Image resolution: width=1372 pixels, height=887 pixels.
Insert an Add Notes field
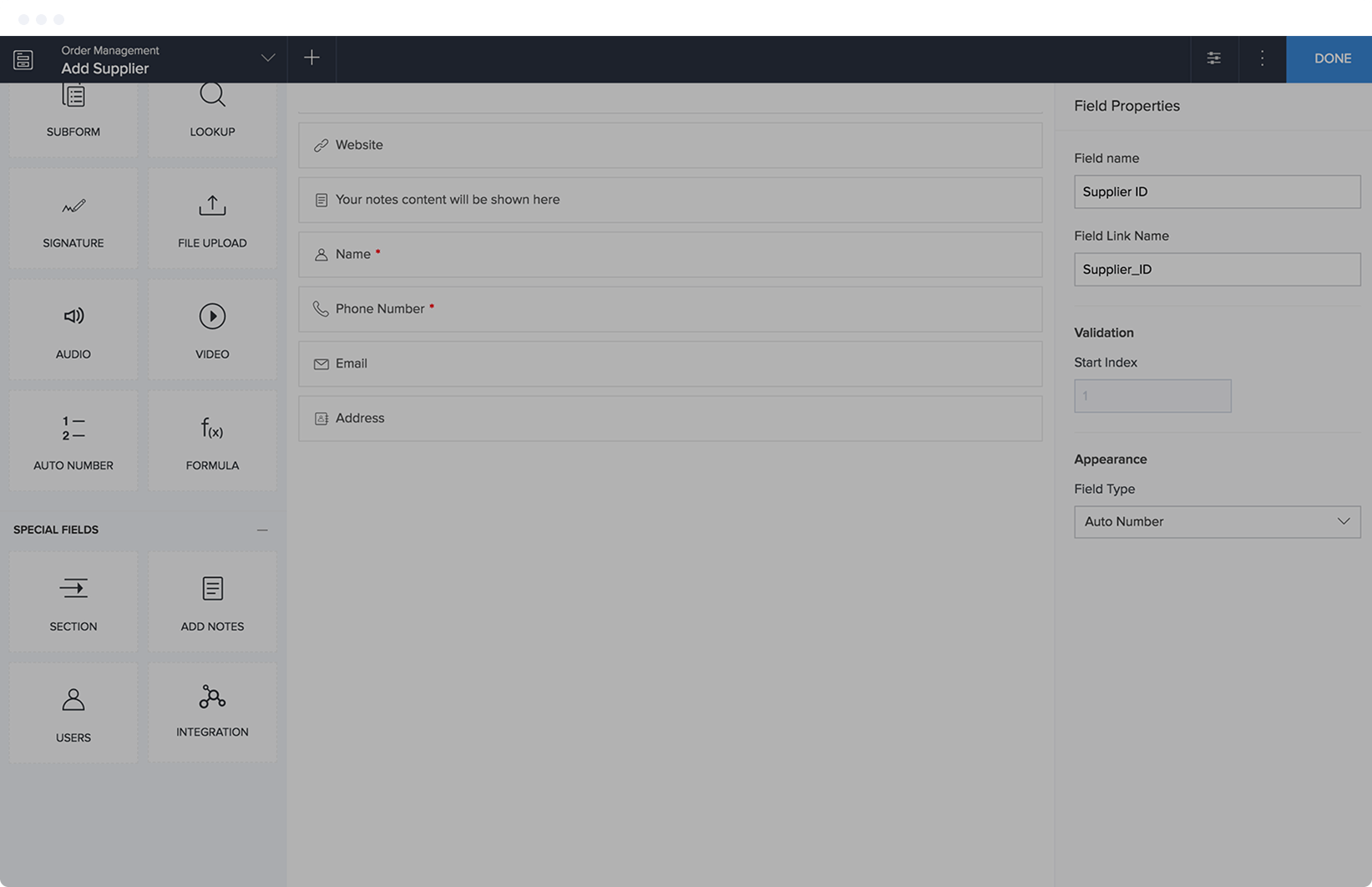(x=212, y=602)
